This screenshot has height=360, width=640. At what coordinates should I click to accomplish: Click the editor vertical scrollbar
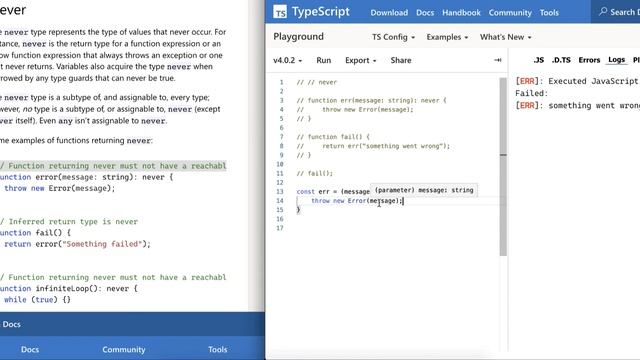(503, 167)
